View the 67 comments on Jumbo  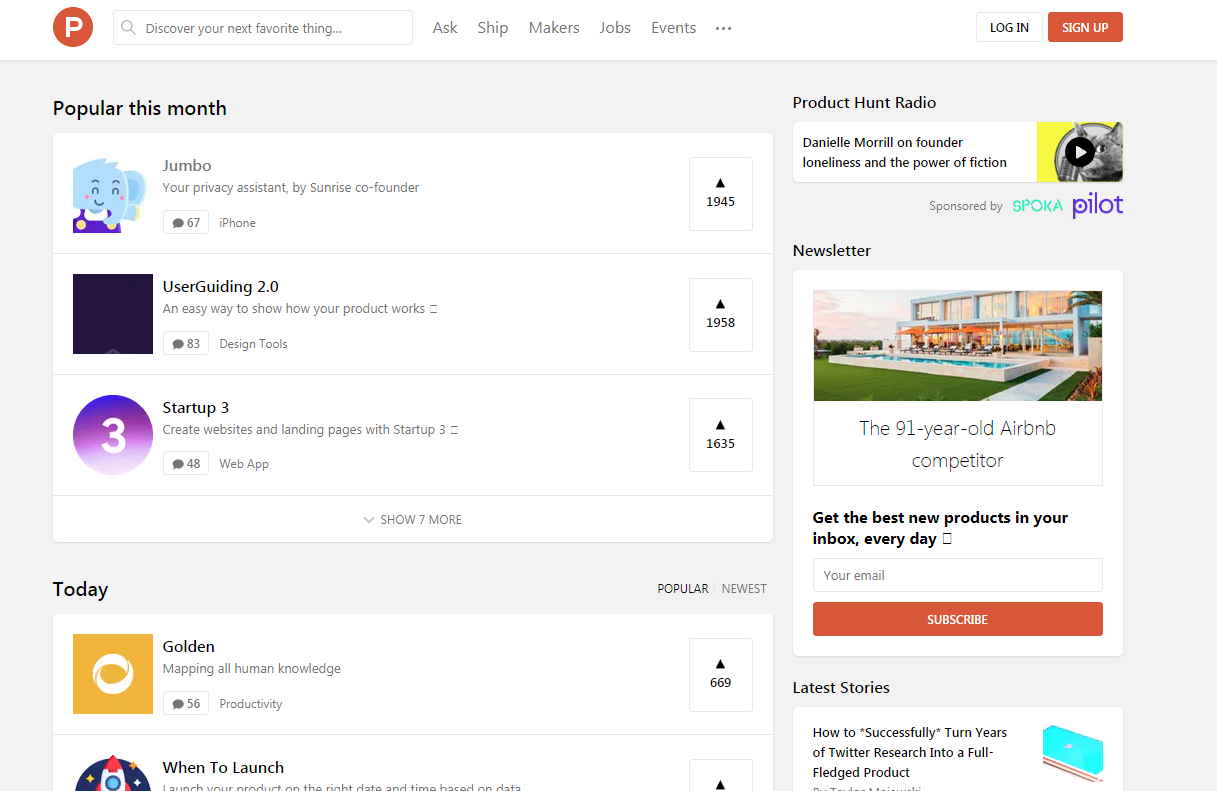point(186,223)
